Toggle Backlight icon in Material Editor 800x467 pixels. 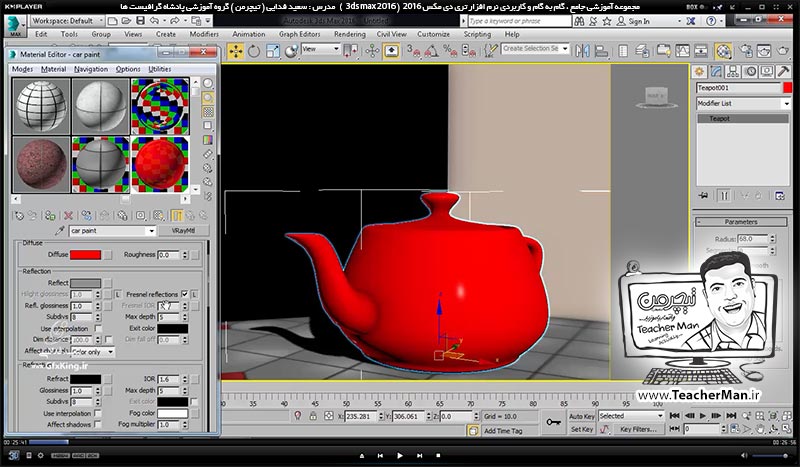tap(208, 97)
